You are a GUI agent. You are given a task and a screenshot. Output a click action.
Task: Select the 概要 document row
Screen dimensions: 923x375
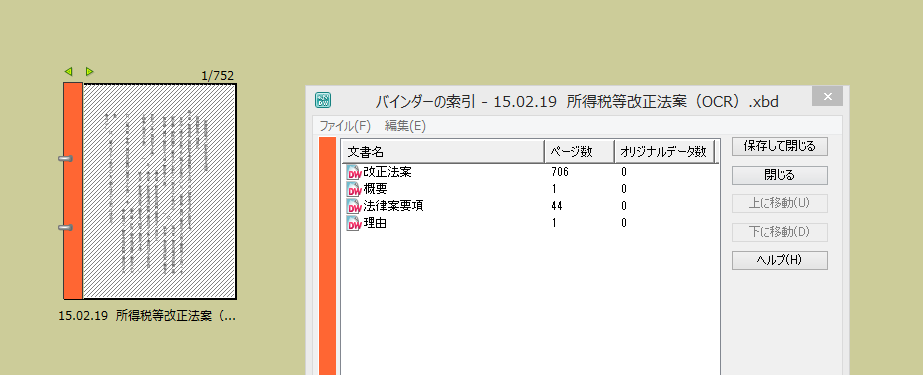pos(530,189)
